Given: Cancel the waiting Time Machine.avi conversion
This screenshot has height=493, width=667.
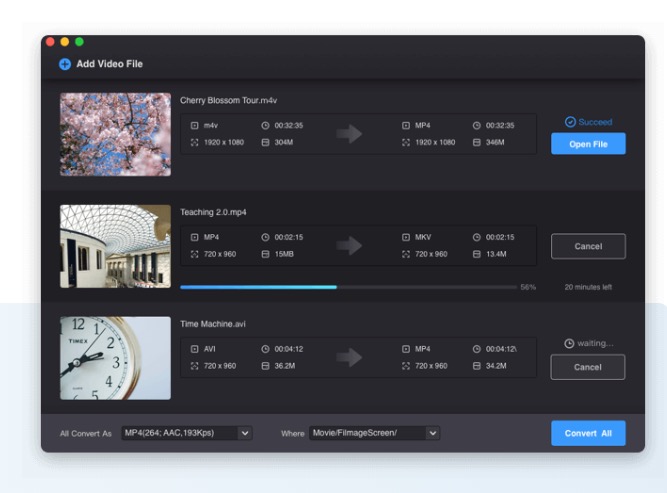Looking at the screenshot, I should tap(588, 367).
